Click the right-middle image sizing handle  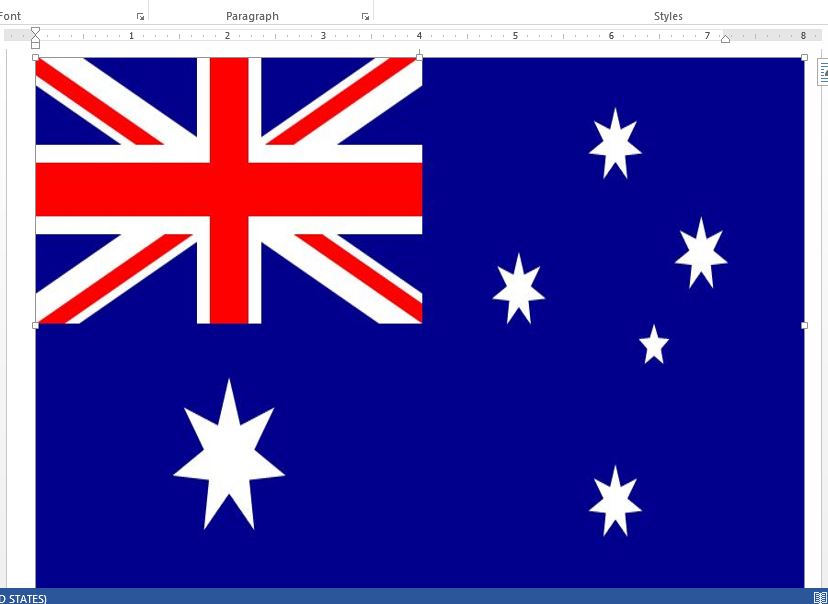pyautogui.click(x=804, y=325)
